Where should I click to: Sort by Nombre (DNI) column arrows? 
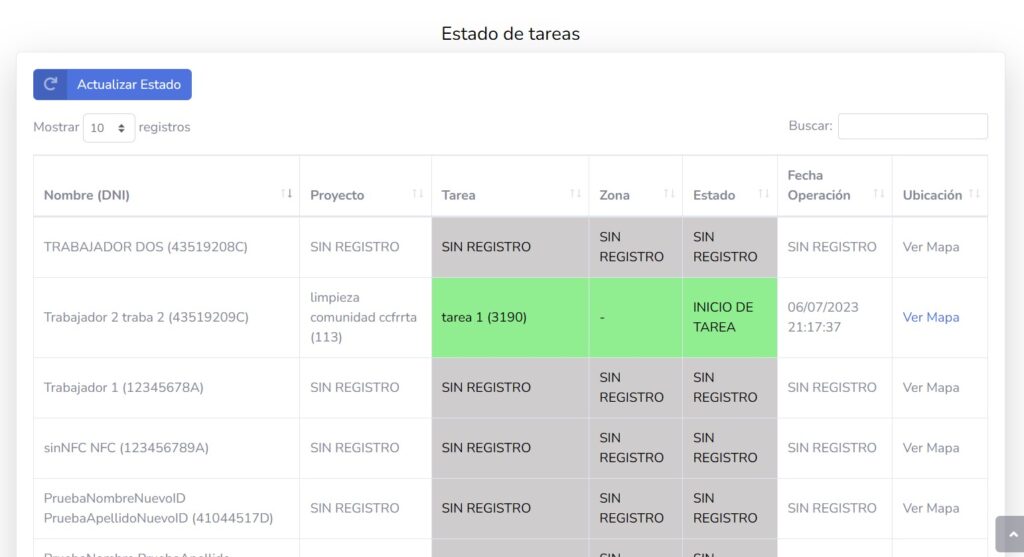[x=286, y=194]
